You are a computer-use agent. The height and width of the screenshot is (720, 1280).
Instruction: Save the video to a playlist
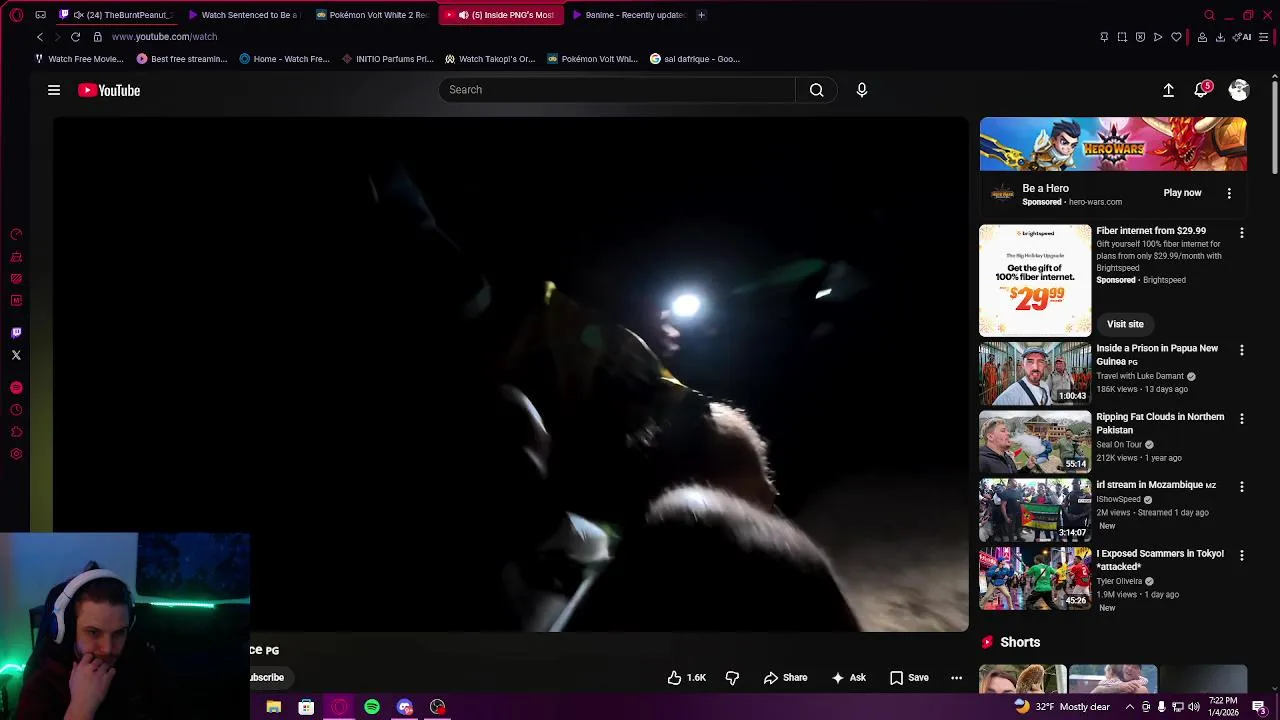tap(909, 678)
